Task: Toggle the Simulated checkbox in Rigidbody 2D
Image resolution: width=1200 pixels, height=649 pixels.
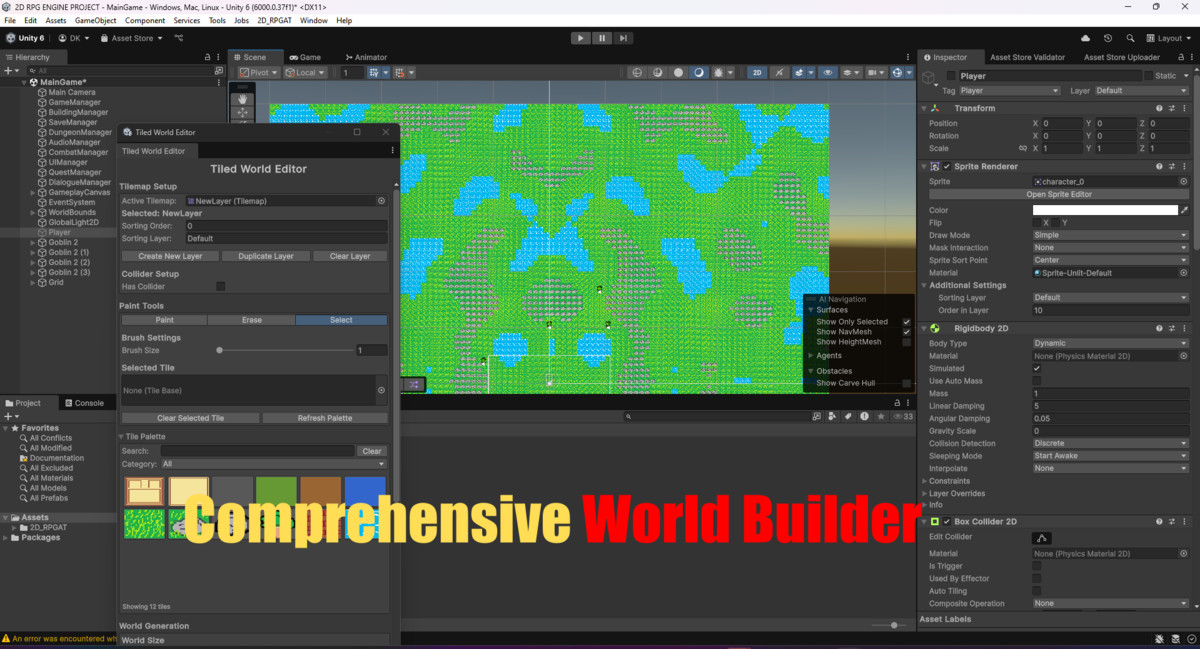Action: pos(1037,368)
